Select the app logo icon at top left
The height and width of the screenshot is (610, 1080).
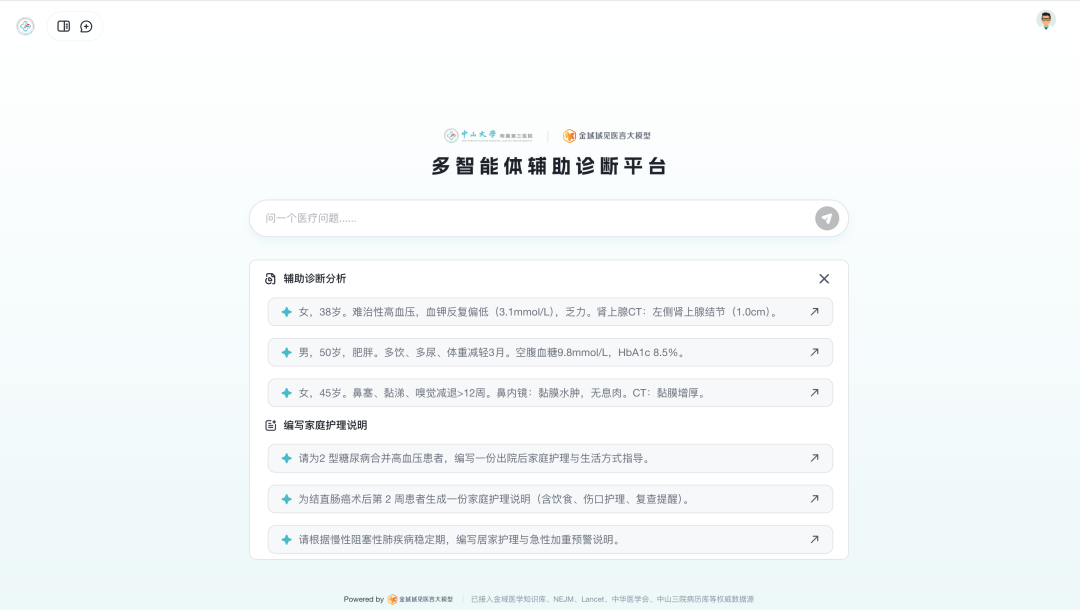(x=24, y=27)
